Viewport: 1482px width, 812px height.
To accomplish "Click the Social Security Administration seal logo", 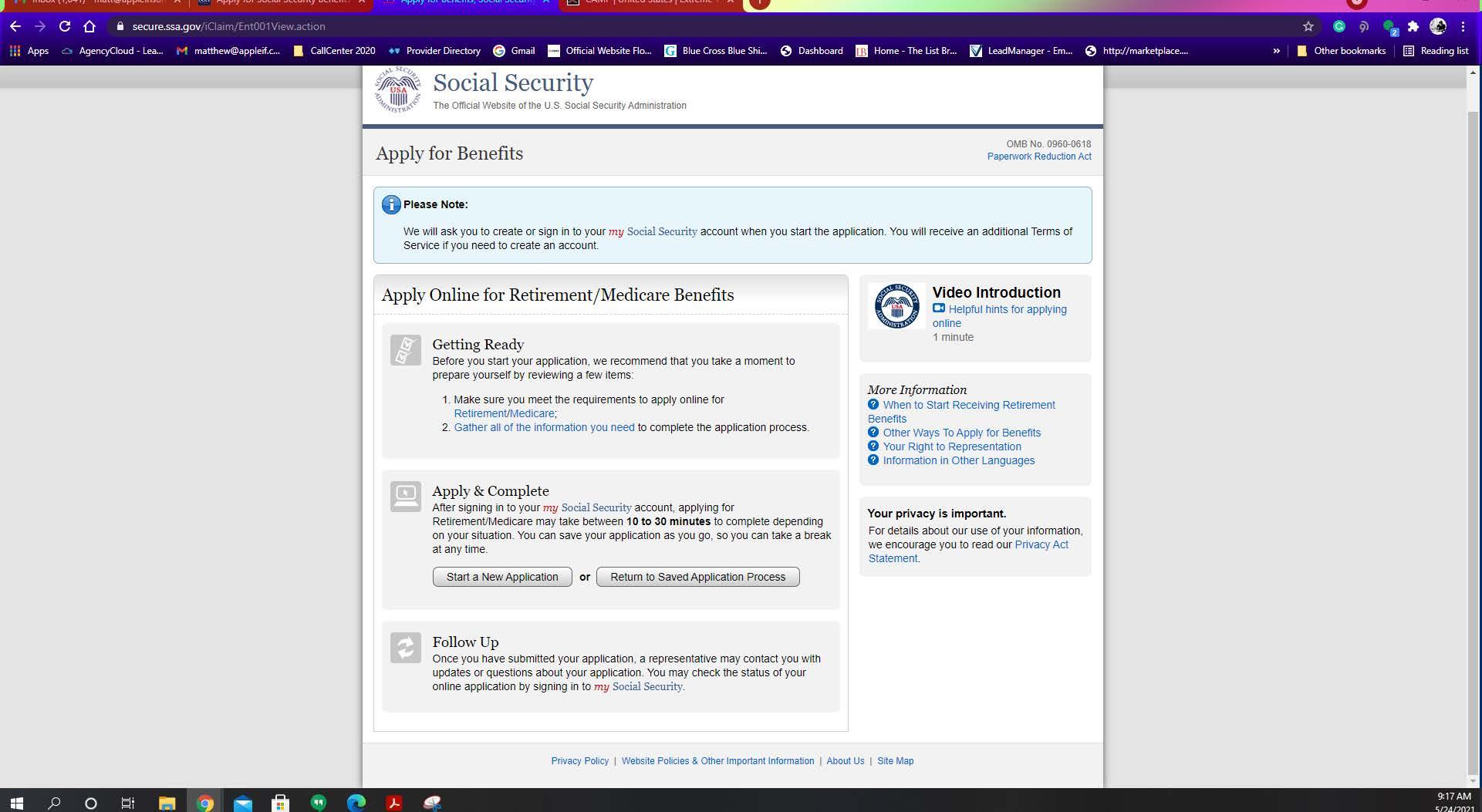I will click(397, 89).
